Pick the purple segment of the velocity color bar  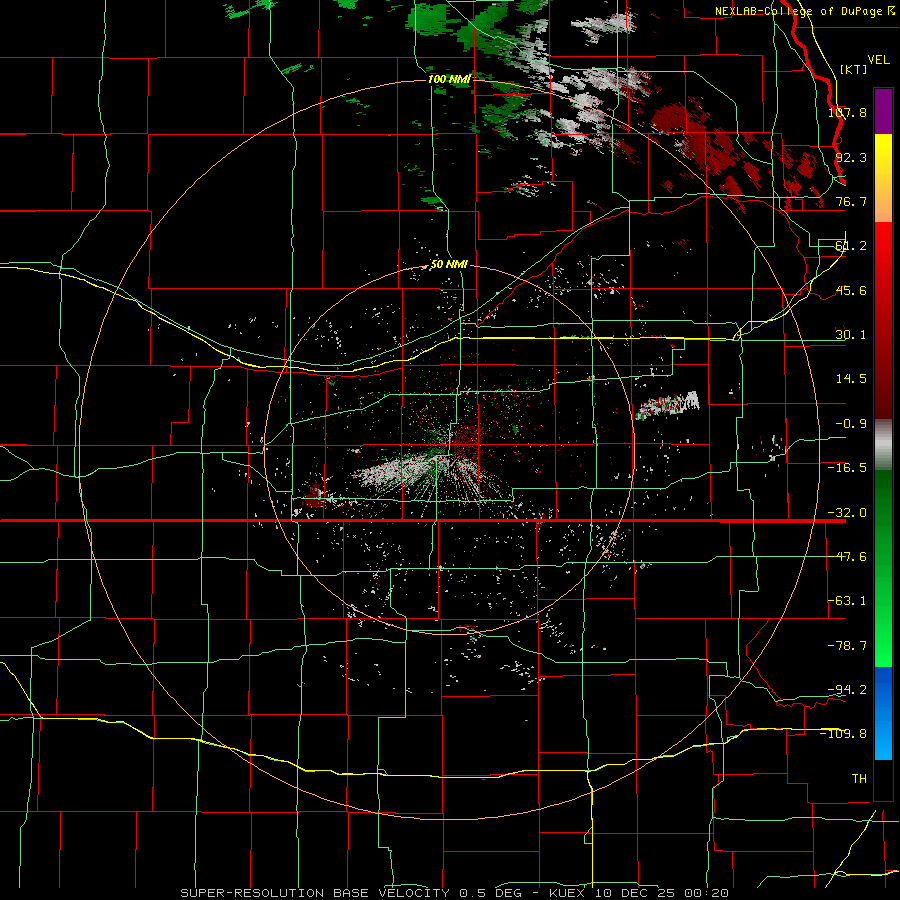(883, 111)
